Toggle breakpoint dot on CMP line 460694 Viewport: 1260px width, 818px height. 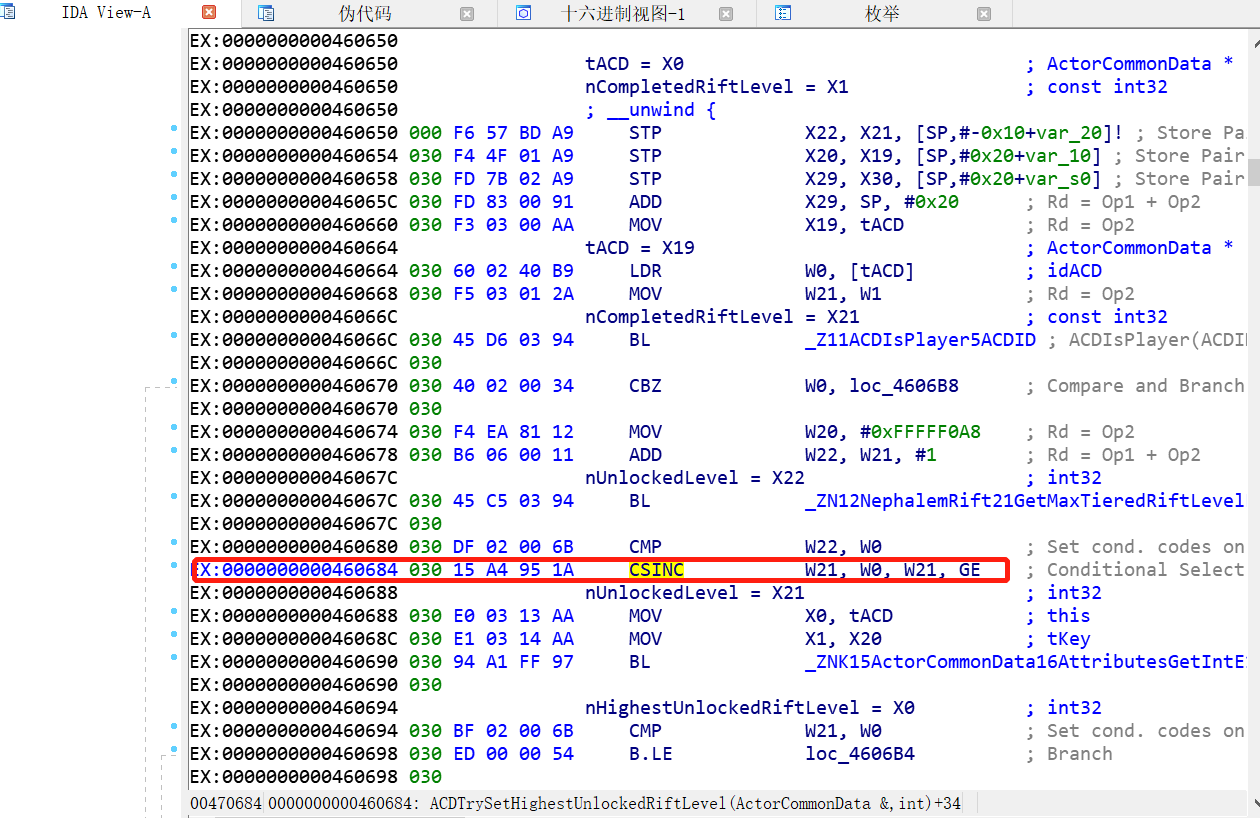pos(174,727)
